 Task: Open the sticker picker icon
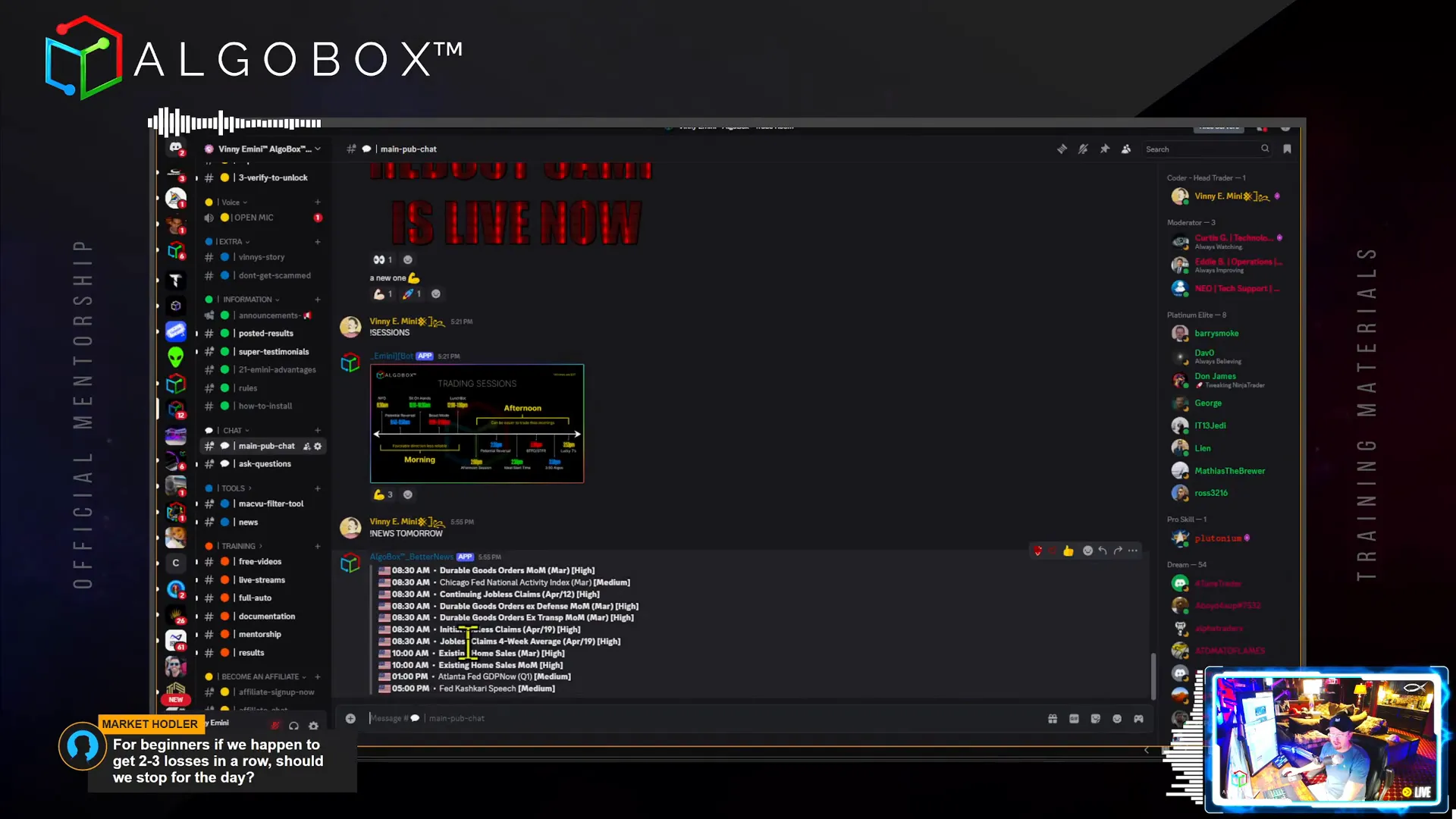click(1096, 719)
